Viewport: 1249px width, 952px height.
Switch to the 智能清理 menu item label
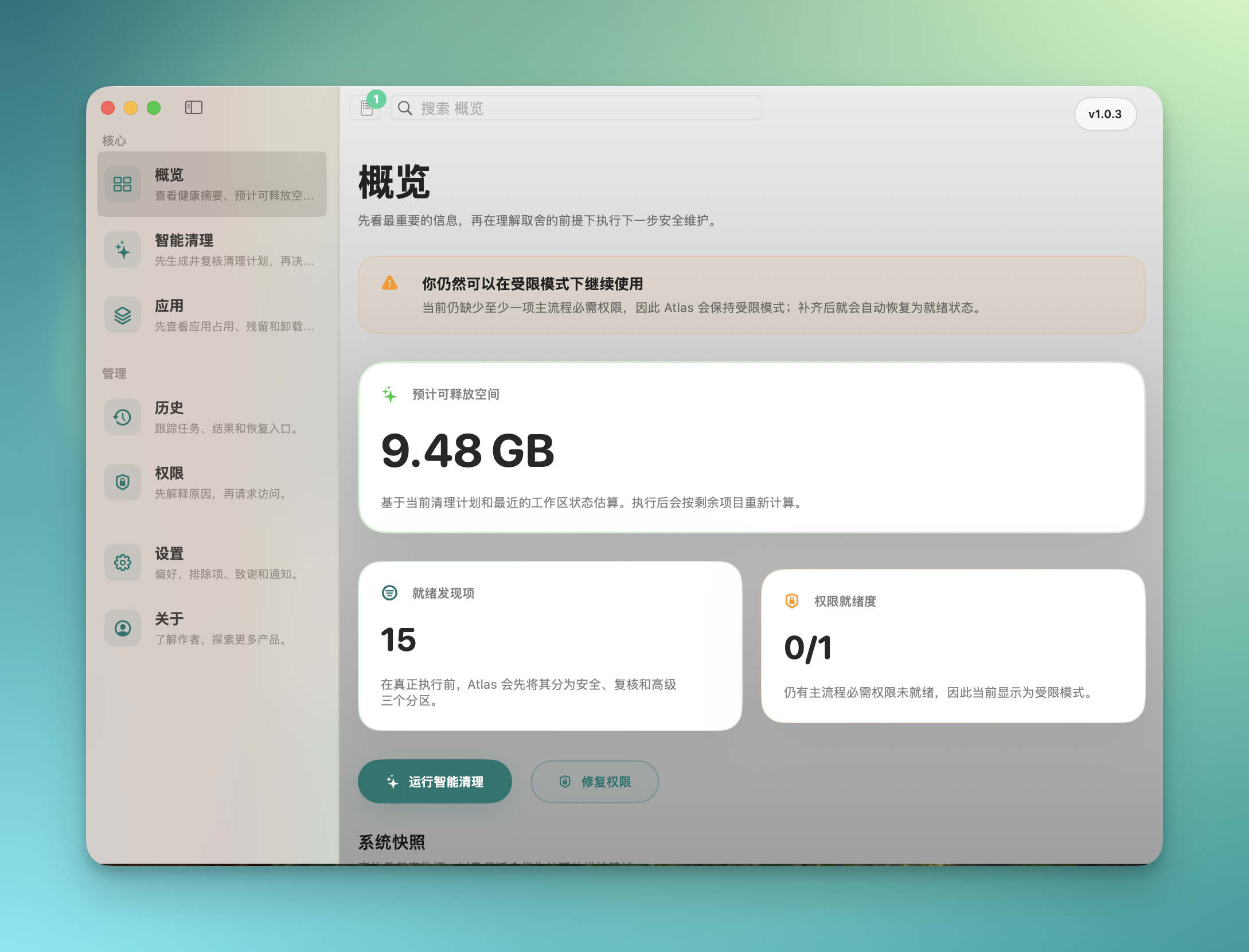coord(184,240)
